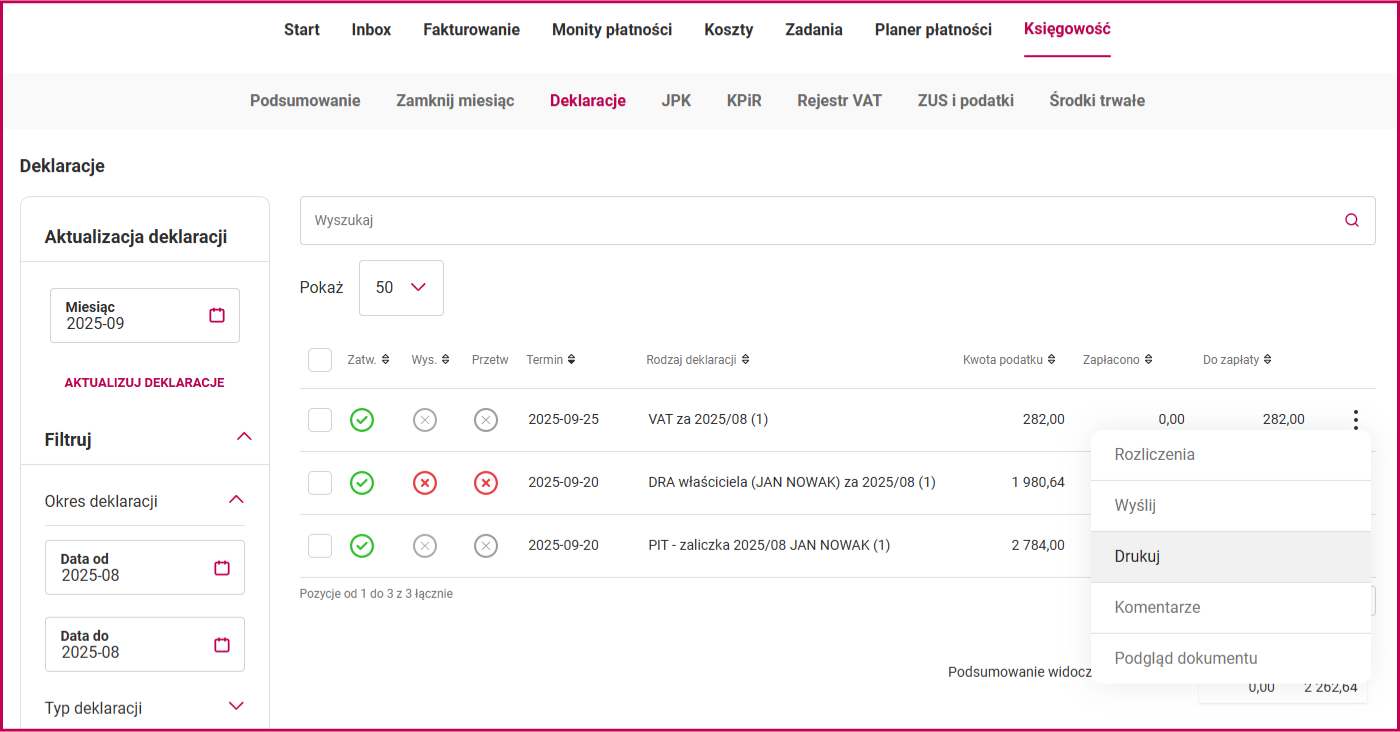Open the KPiR subtab
Image resolution: width=1400 pixels, height=732 pixels.
[x=744, y=101]
